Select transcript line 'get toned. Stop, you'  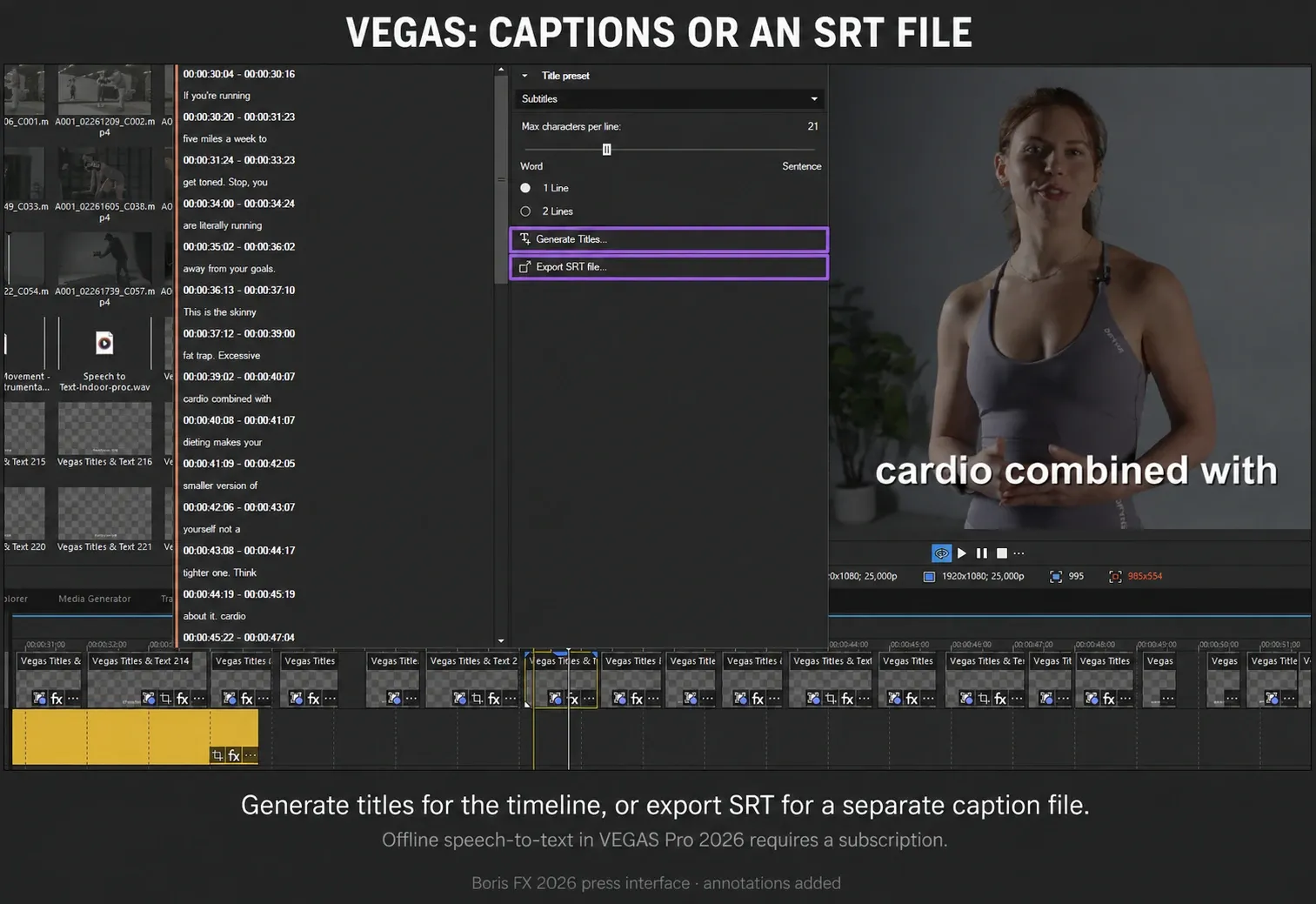pyautogui.click(x=225, y=182)
